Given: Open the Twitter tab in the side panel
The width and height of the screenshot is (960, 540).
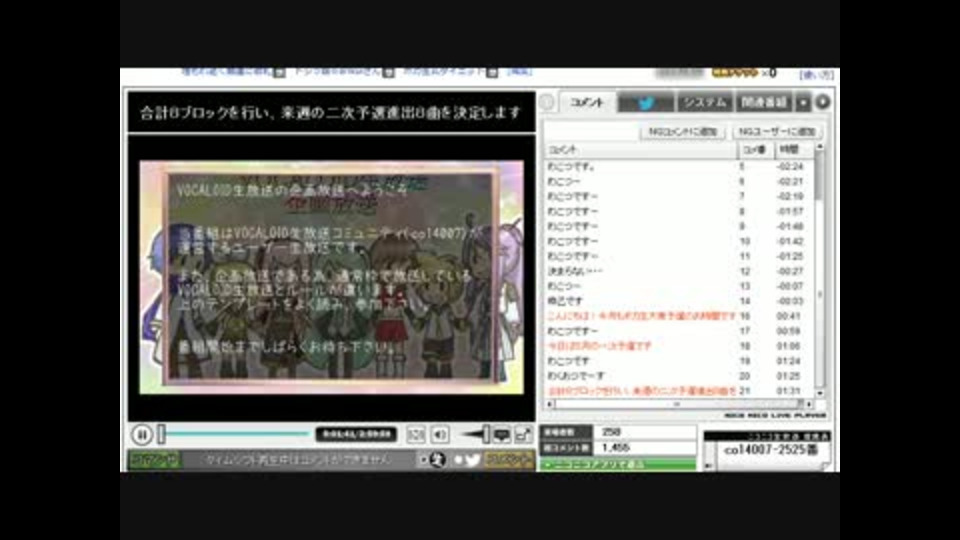Looking at the screenshot, I should click(645, 102).
